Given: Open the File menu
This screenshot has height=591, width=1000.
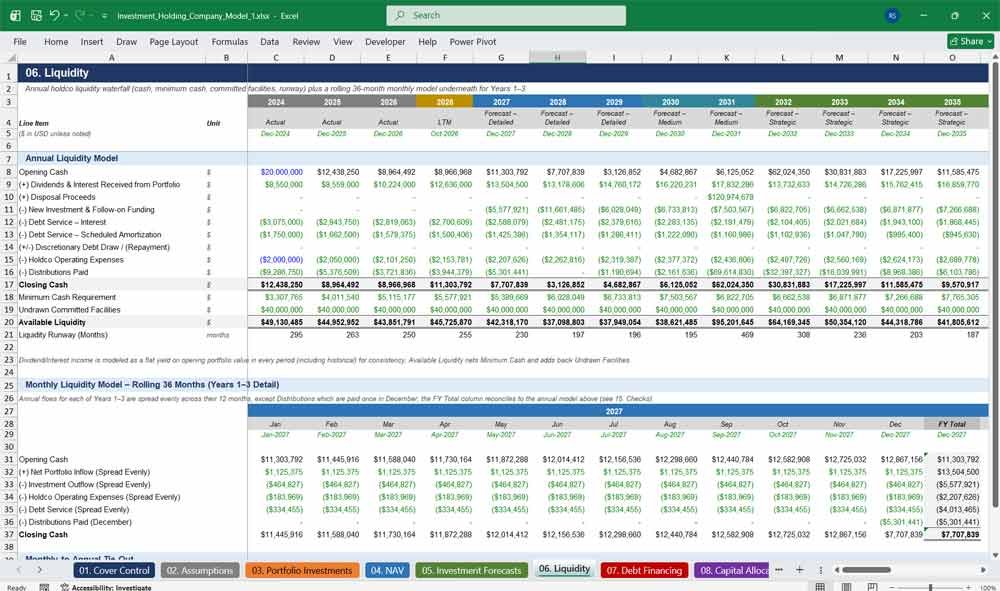Looking at the screenshot, I should coord(20,41).
